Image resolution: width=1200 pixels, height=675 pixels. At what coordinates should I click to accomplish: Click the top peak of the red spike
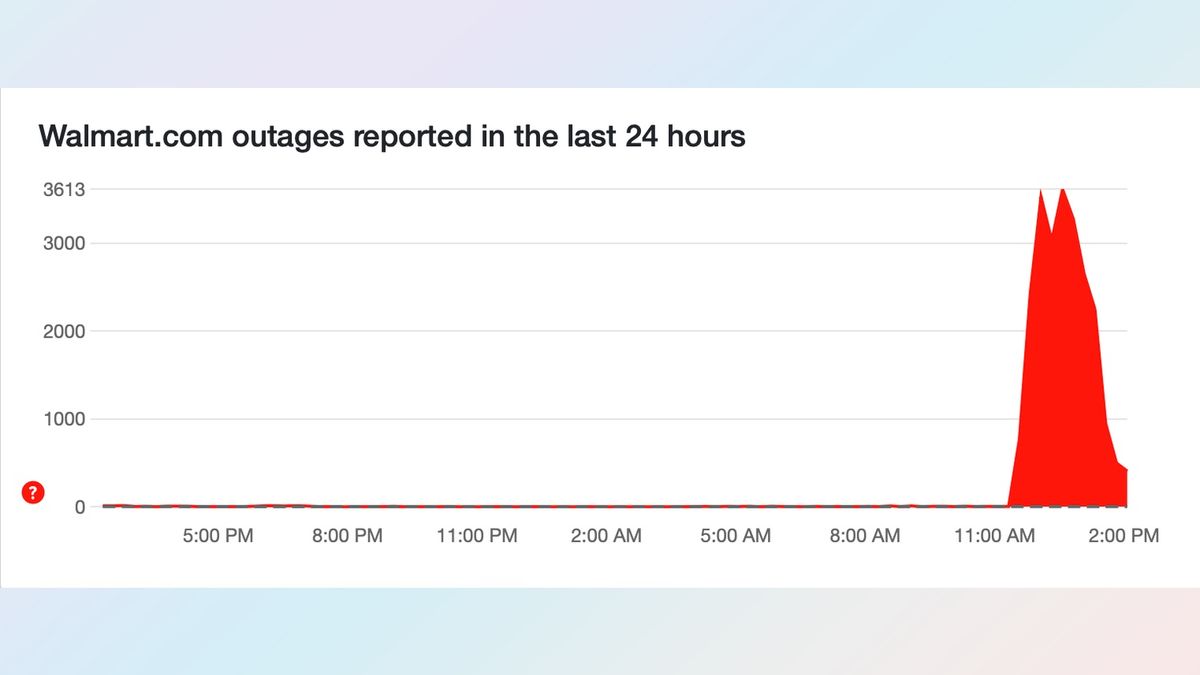tap(1062, 189)
